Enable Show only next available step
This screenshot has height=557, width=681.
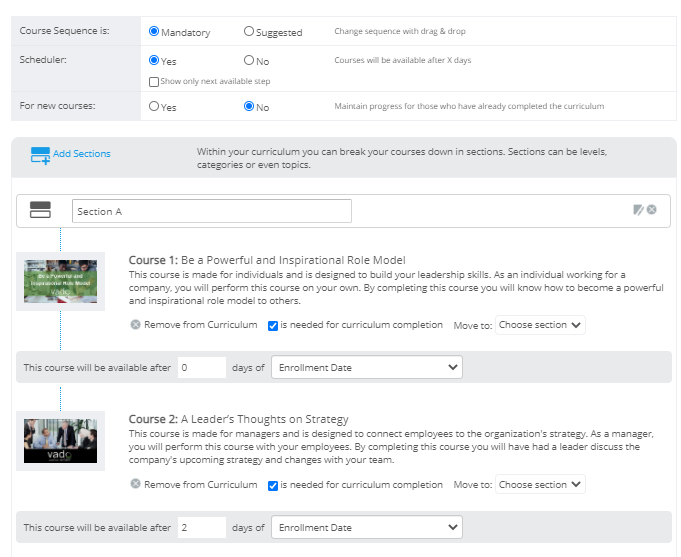[x=154, y=82]
